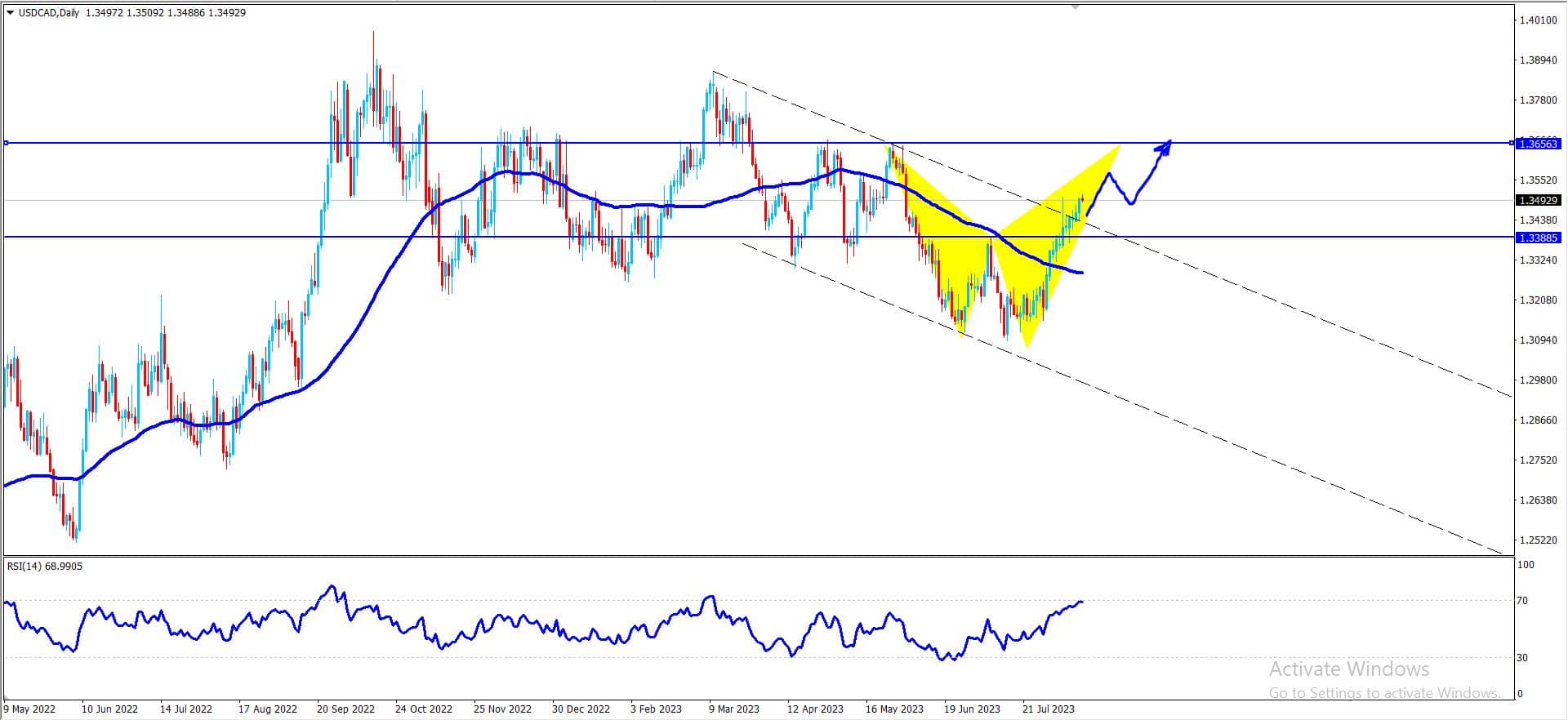The image size is (1568, 720).
Task: Click the 9 Mar 2023 date label
Action: pyautogui.click(x=734, y=709)
